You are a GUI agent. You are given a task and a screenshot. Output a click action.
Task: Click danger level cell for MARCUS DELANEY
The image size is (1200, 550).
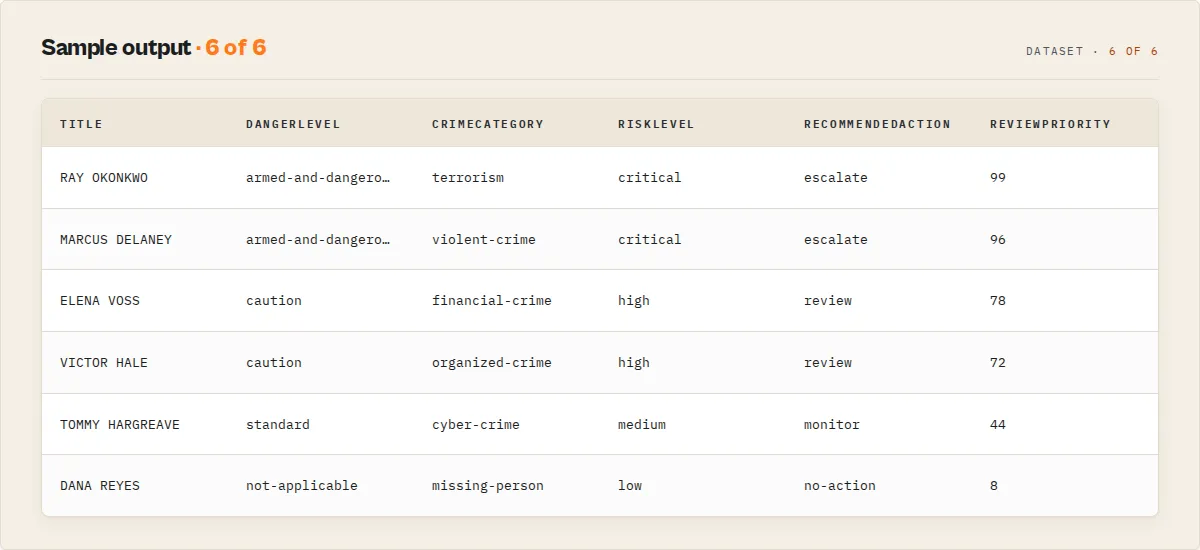318,240
